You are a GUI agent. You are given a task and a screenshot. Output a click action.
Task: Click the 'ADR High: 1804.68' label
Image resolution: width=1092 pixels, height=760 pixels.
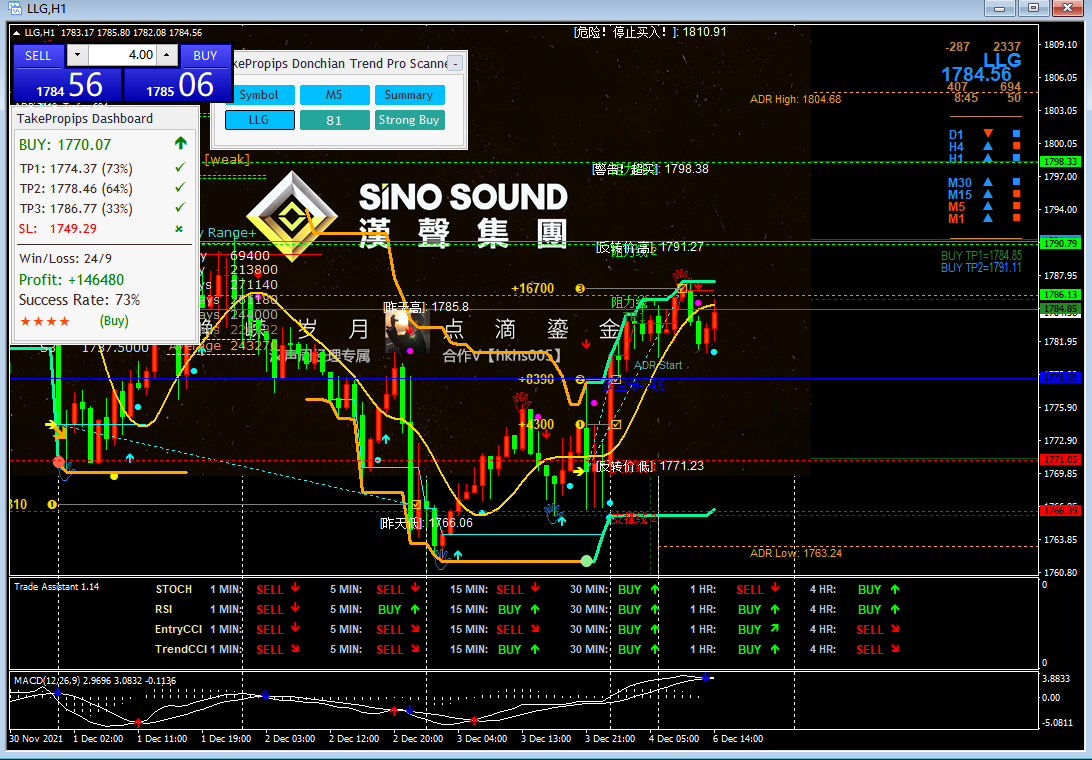click(795, 99)
